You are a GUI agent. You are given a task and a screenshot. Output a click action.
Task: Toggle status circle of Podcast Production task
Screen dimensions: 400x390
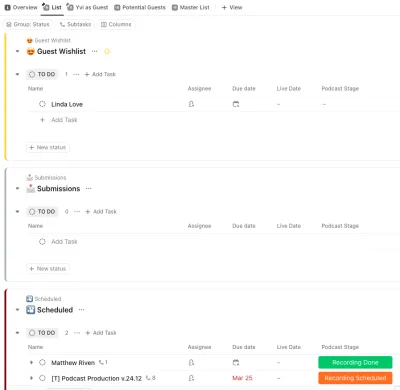[x=42, y=378]
